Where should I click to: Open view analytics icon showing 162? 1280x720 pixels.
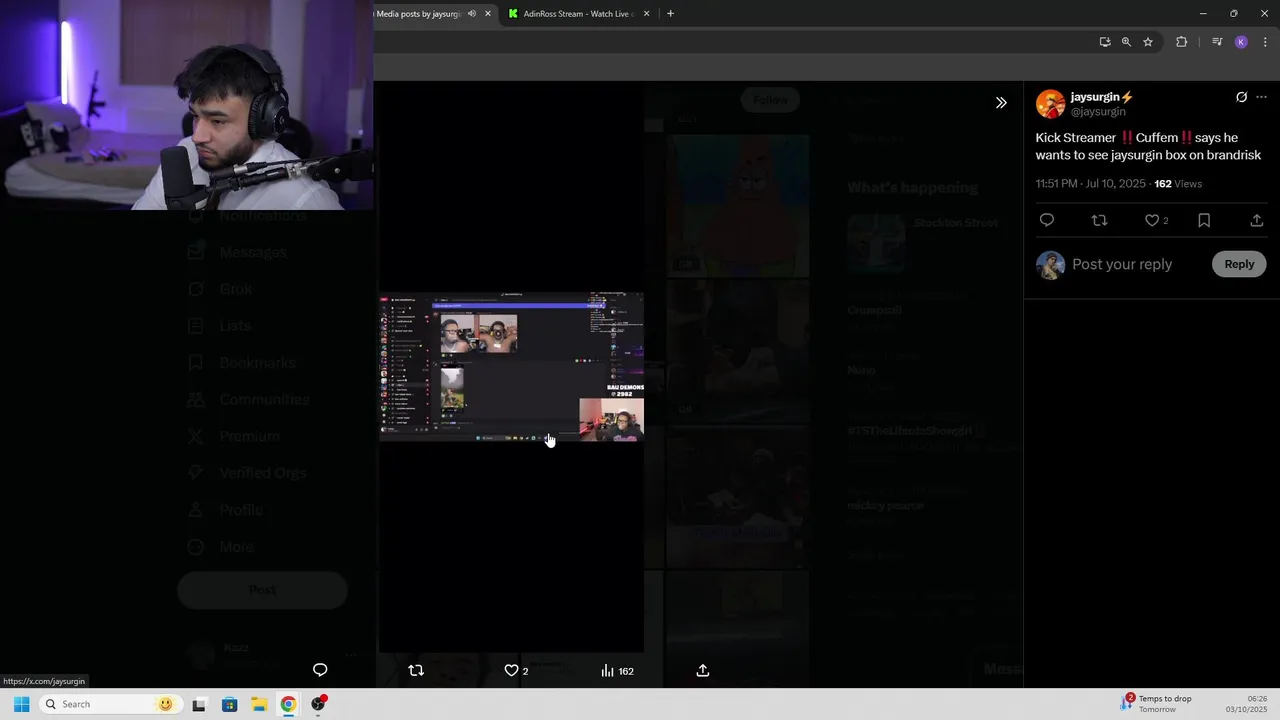tap(617, 671)
